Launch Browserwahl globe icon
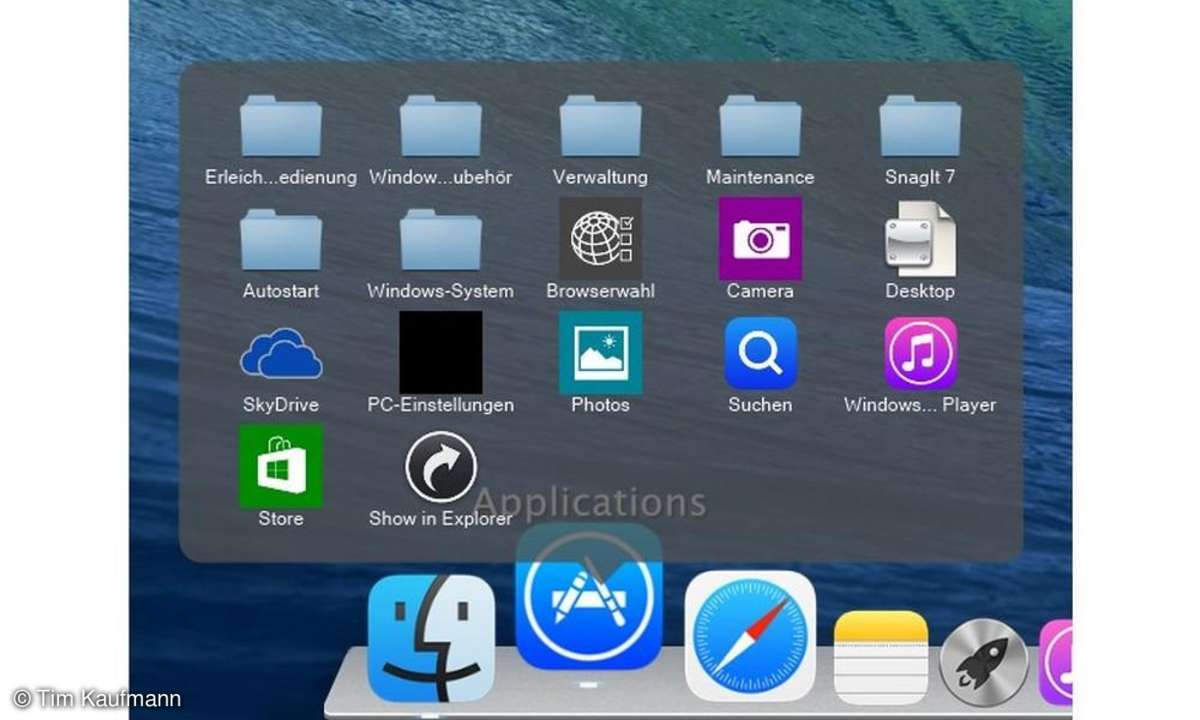The width and height of the screenshot is (1200, 720). pos(600,238)
